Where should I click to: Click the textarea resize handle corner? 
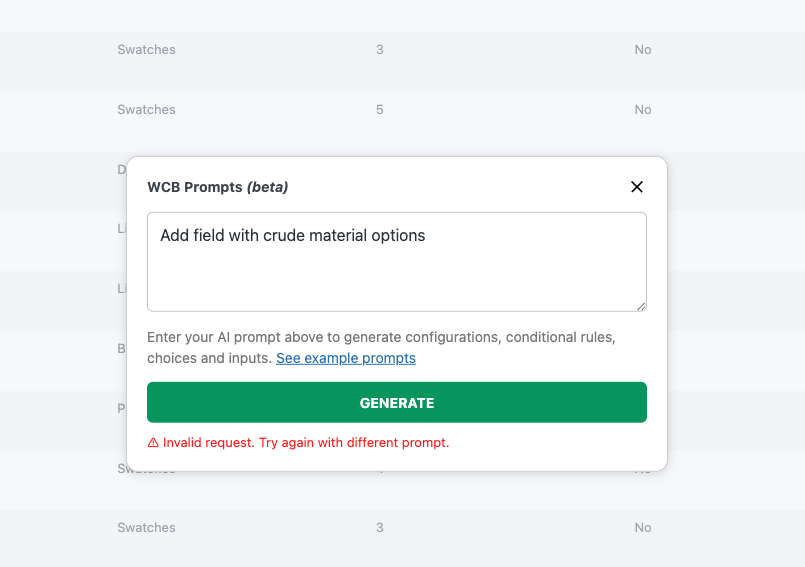pos(641,306)
